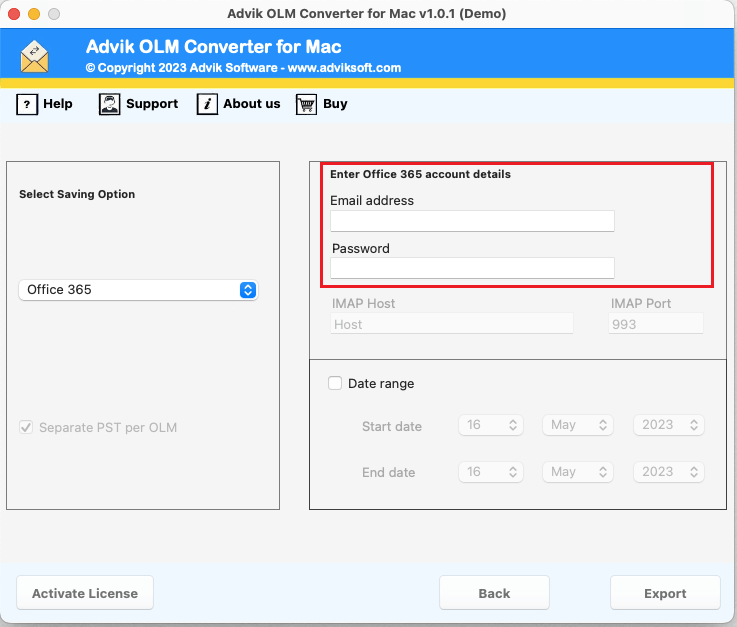Open the Help menu label
This screenshot has height=627, width=737.
click(58, 103)
